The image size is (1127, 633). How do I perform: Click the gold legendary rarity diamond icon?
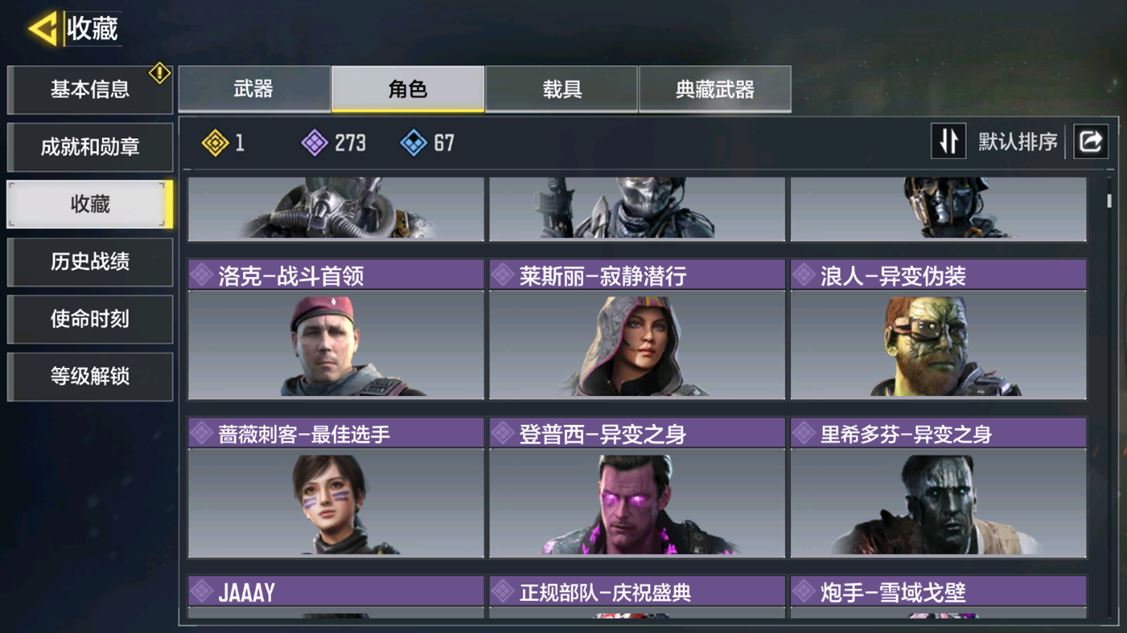(215, 143)
